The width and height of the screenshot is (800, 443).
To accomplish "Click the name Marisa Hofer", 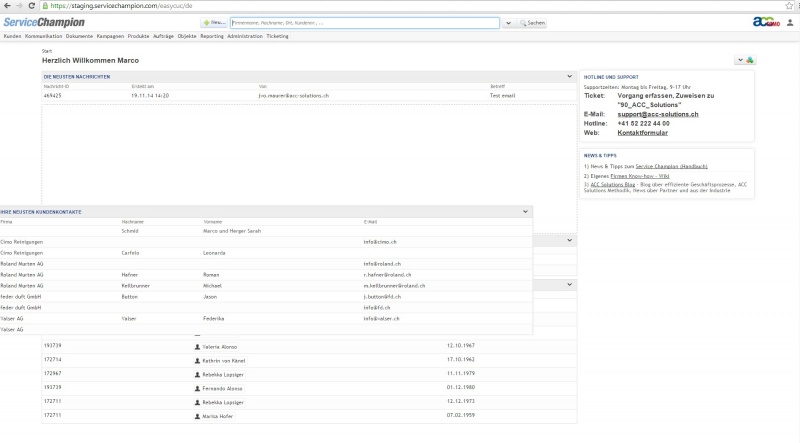I will tap(218, 416).
